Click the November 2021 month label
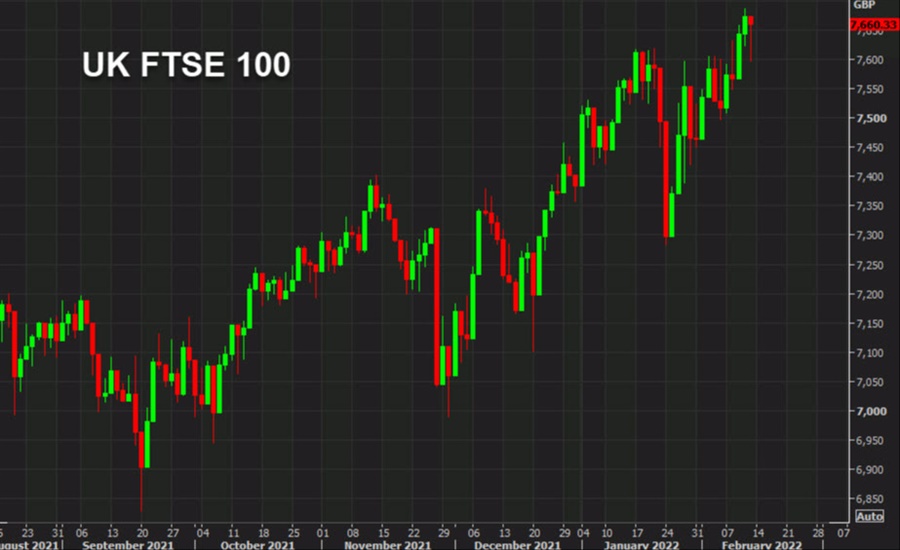900x550 pixels. [x=387, y=545]
